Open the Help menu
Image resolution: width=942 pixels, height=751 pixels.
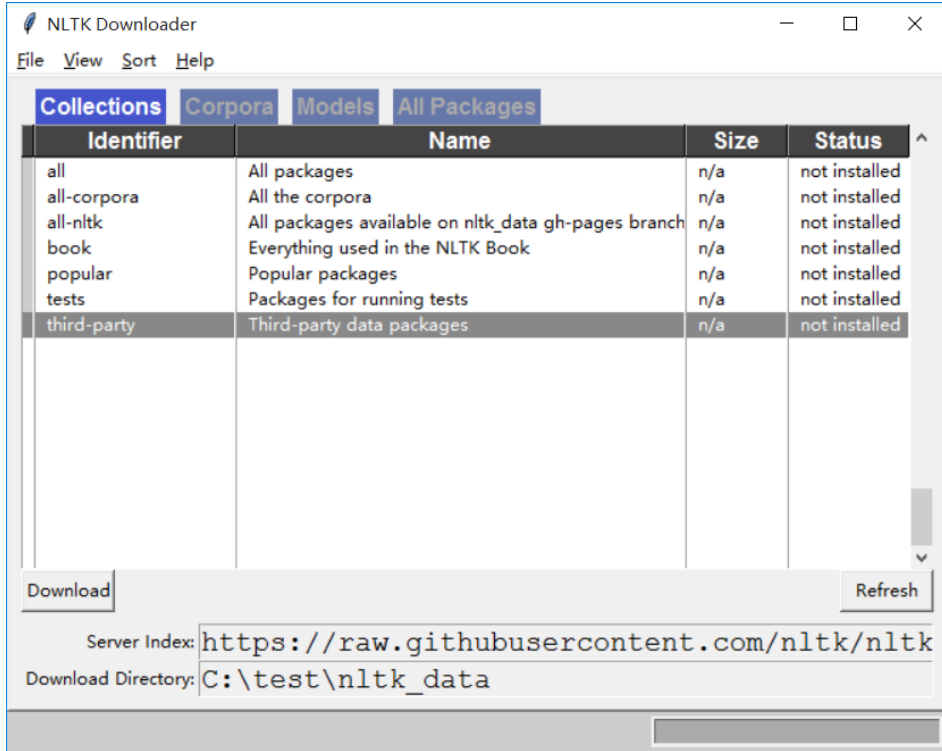pos(195,61)
